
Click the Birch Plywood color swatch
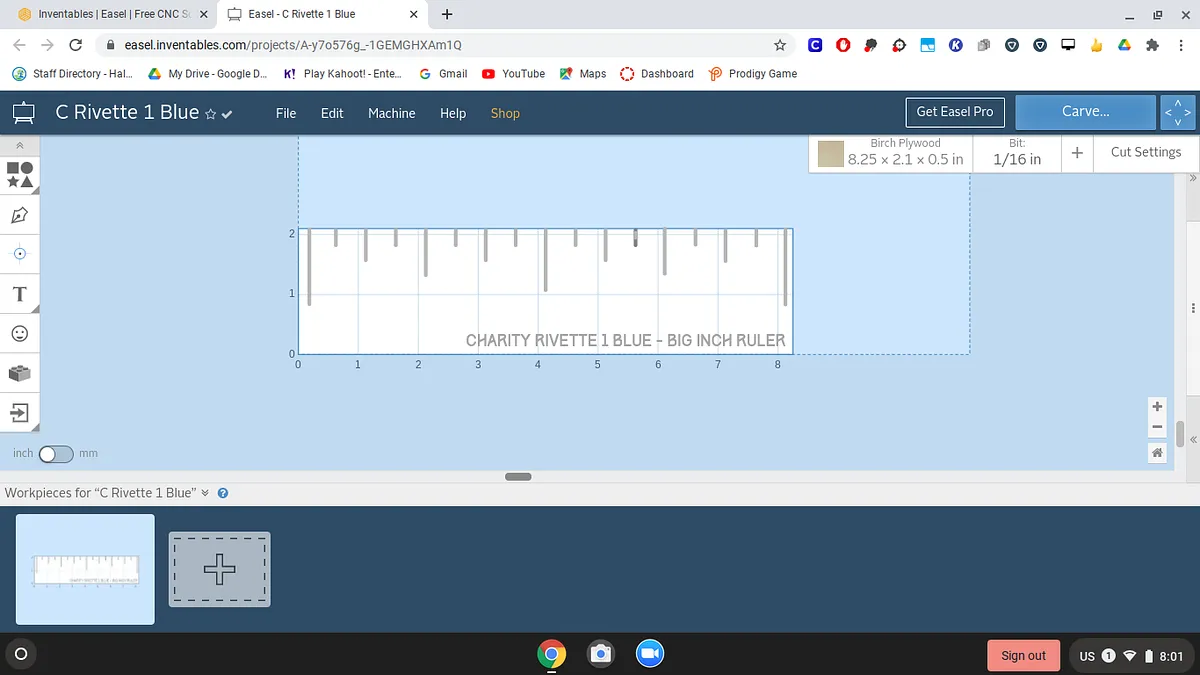tap(830, 153)
